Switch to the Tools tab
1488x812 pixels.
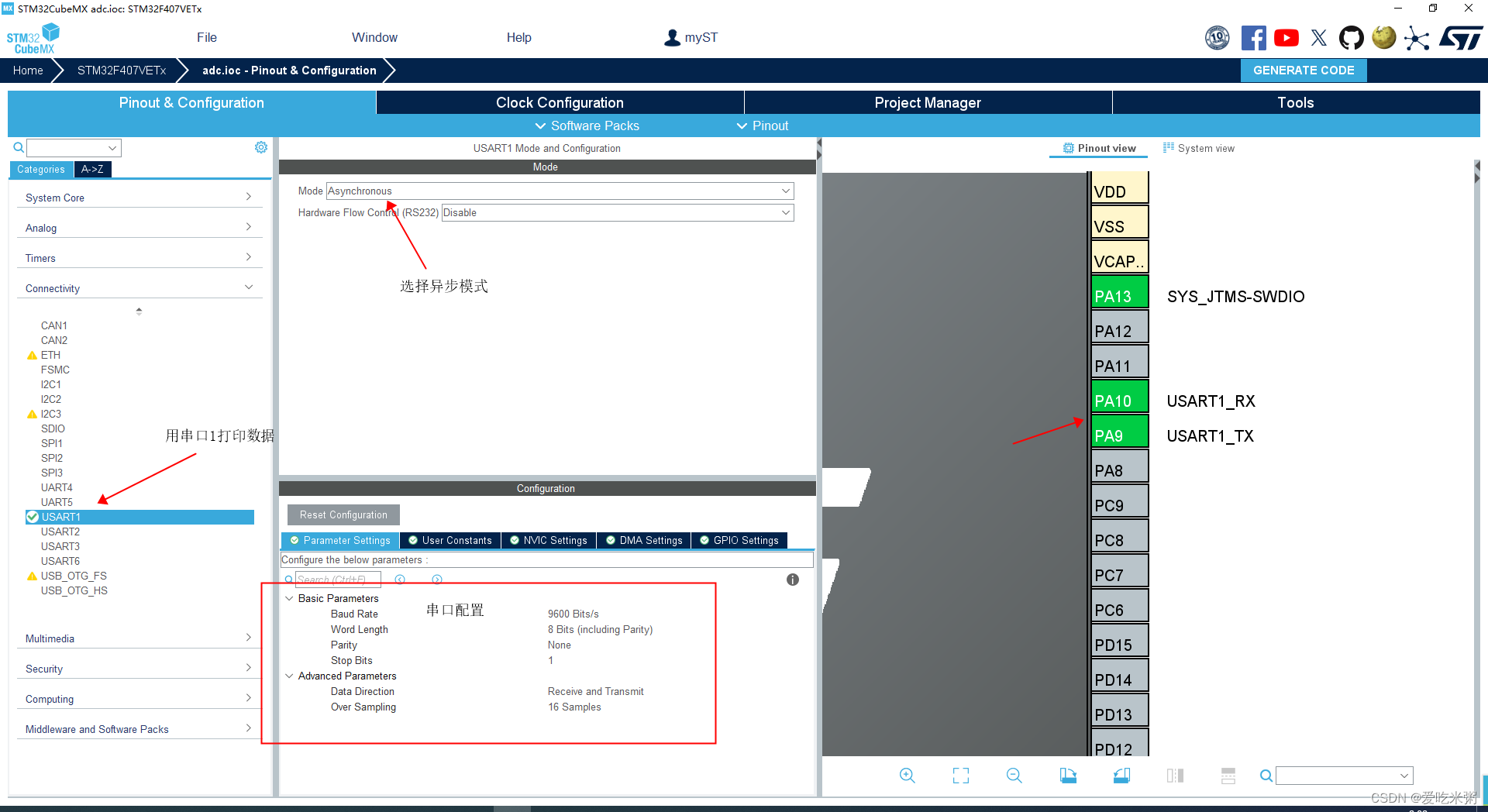click(1296, 102)
